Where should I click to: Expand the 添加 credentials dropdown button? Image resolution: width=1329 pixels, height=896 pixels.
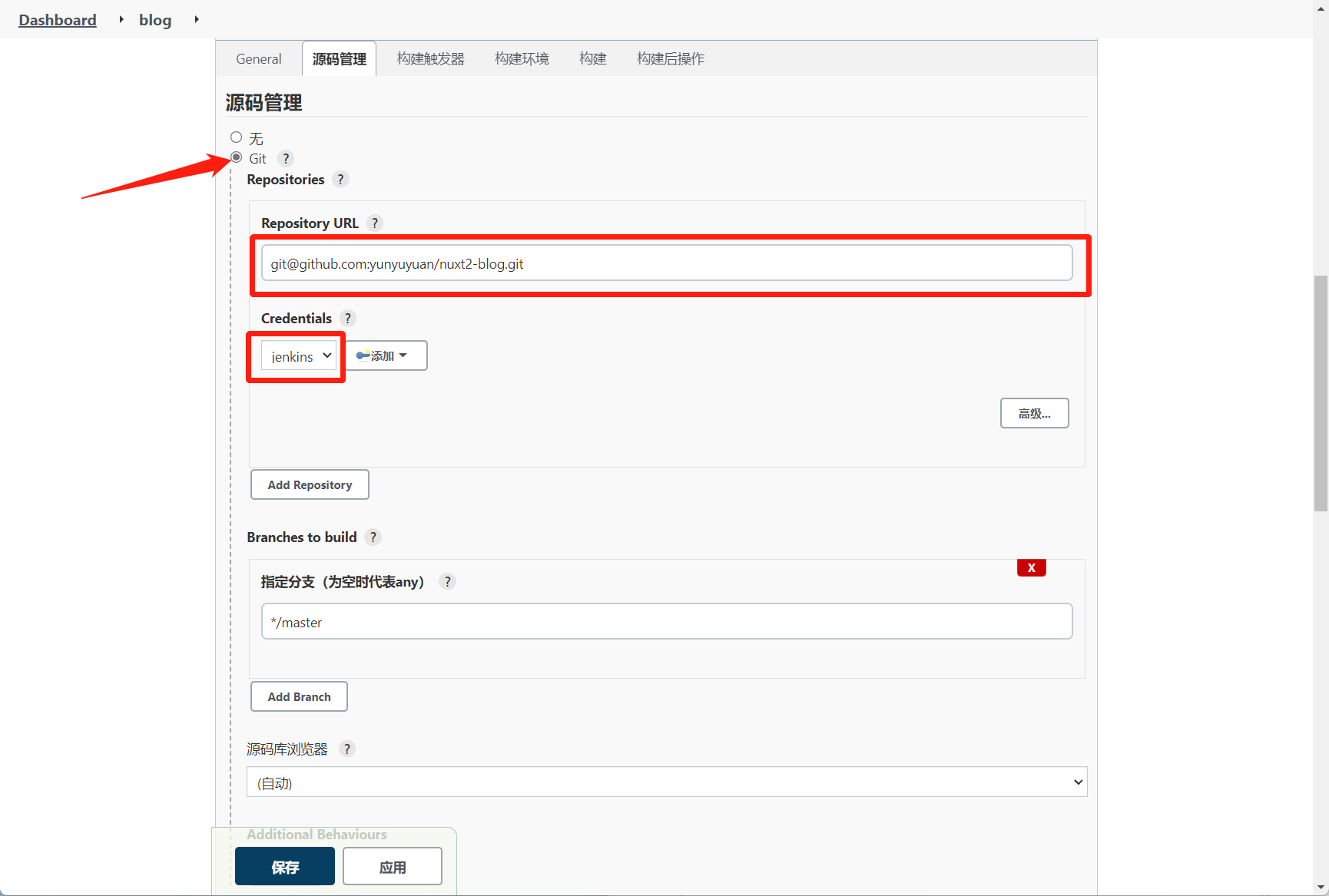pyautogui.click(x=386, y=356)
